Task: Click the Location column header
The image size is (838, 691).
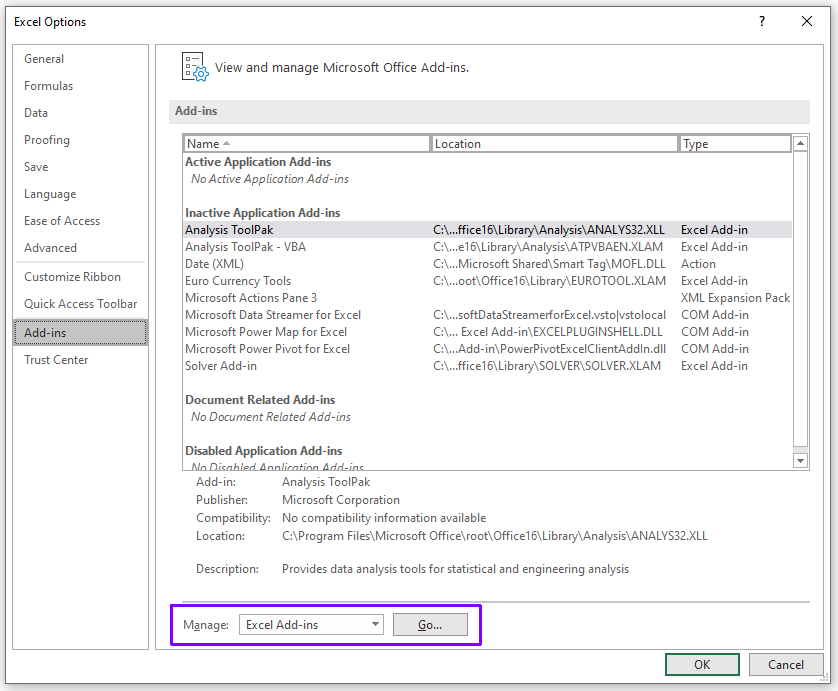Action: (555, 144)
